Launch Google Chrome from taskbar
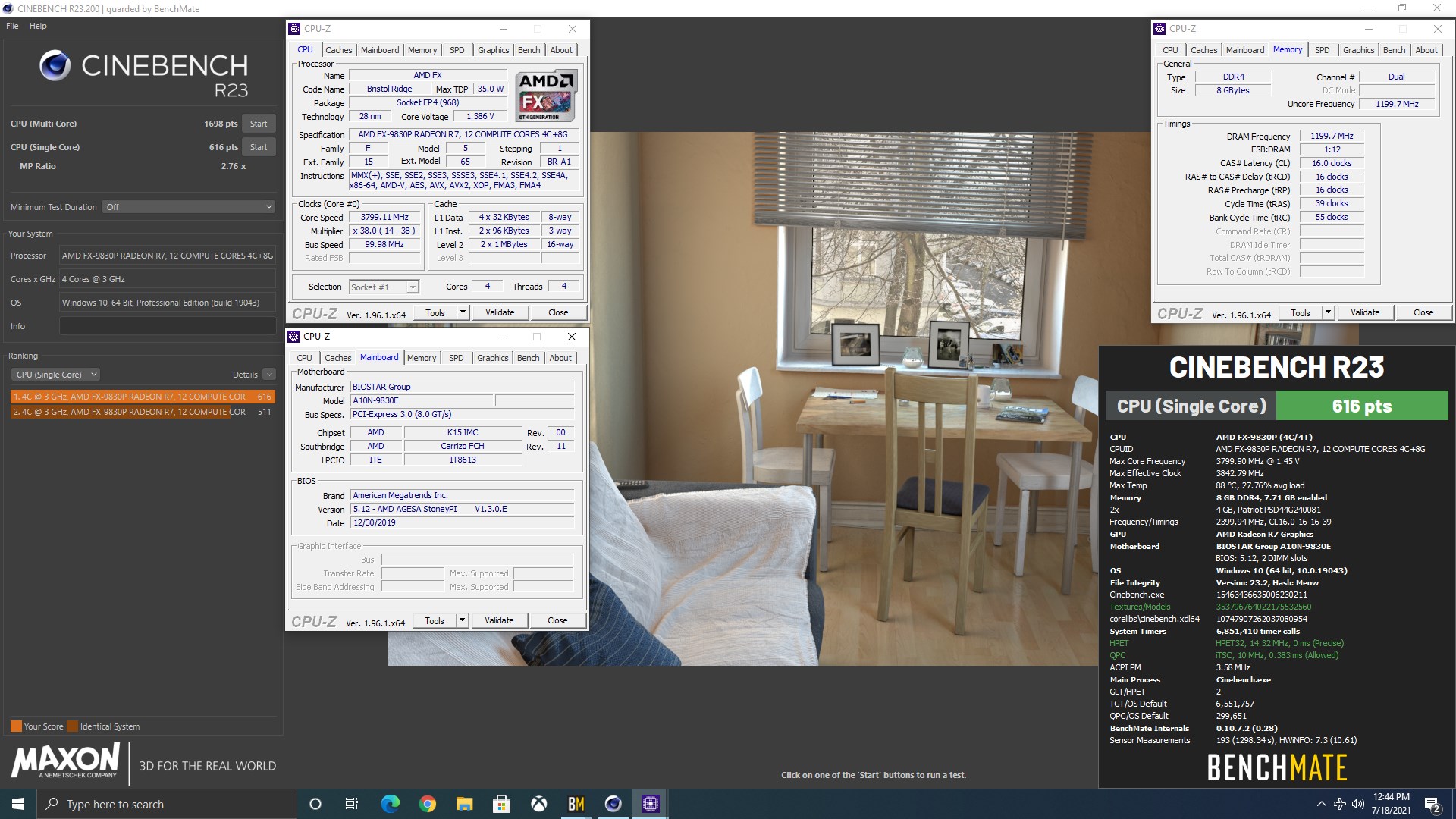 pyautogui.click(x=427, y=804)
